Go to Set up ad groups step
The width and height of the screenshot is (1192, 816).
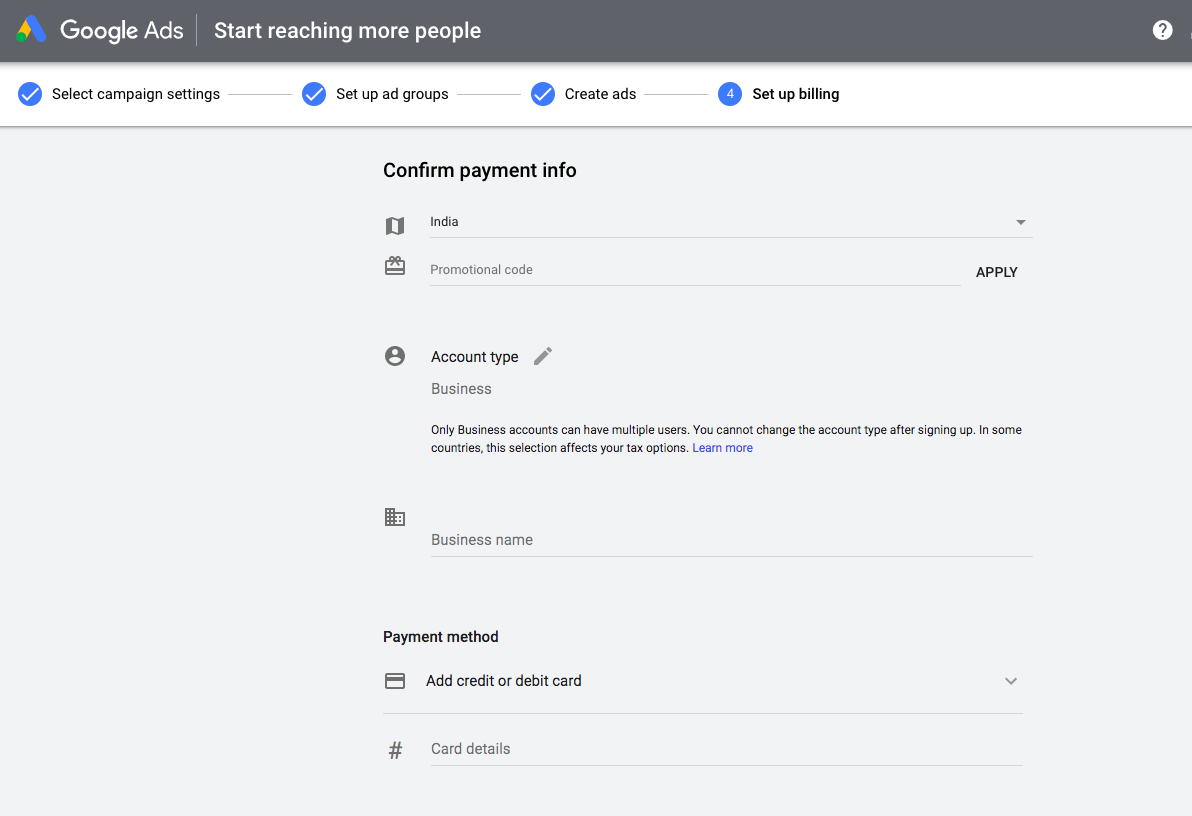(391, 94)
